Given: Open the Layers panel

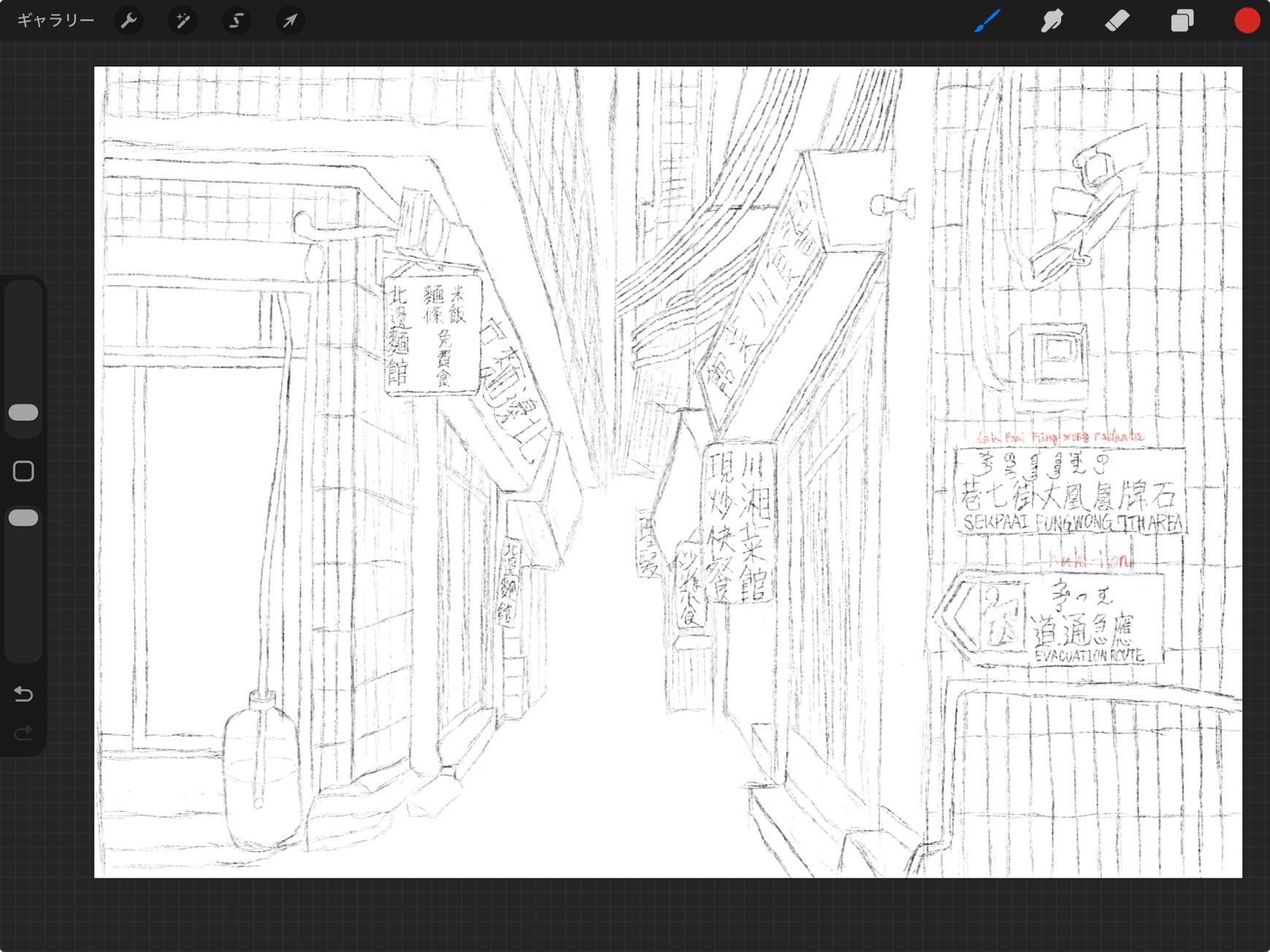Looking at the screenshot, I should pyautogui.click(x=1182, y=20).
